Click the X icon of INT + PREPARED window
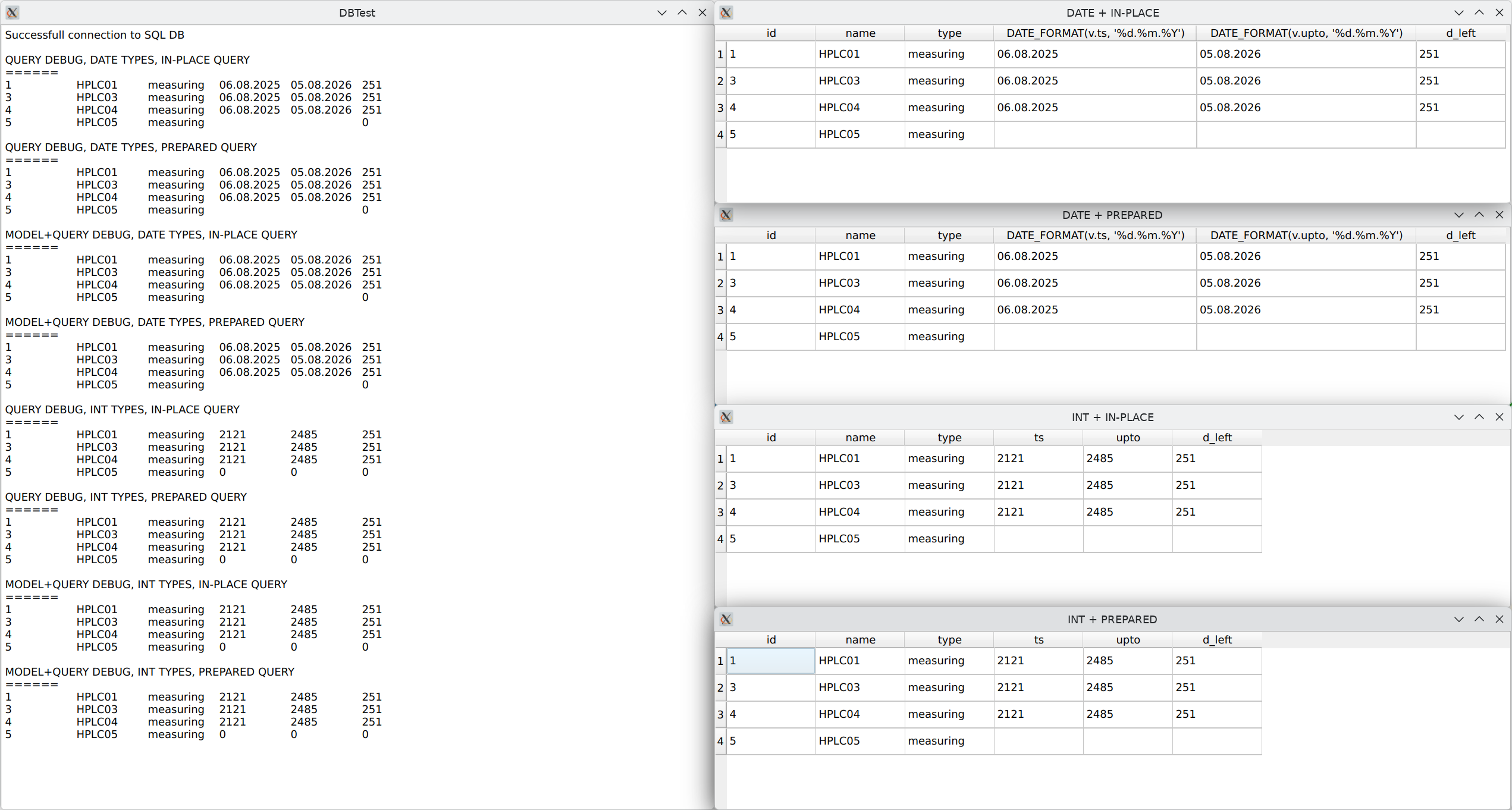This screenshot has width=1512, height=810. tap(726, 619)
